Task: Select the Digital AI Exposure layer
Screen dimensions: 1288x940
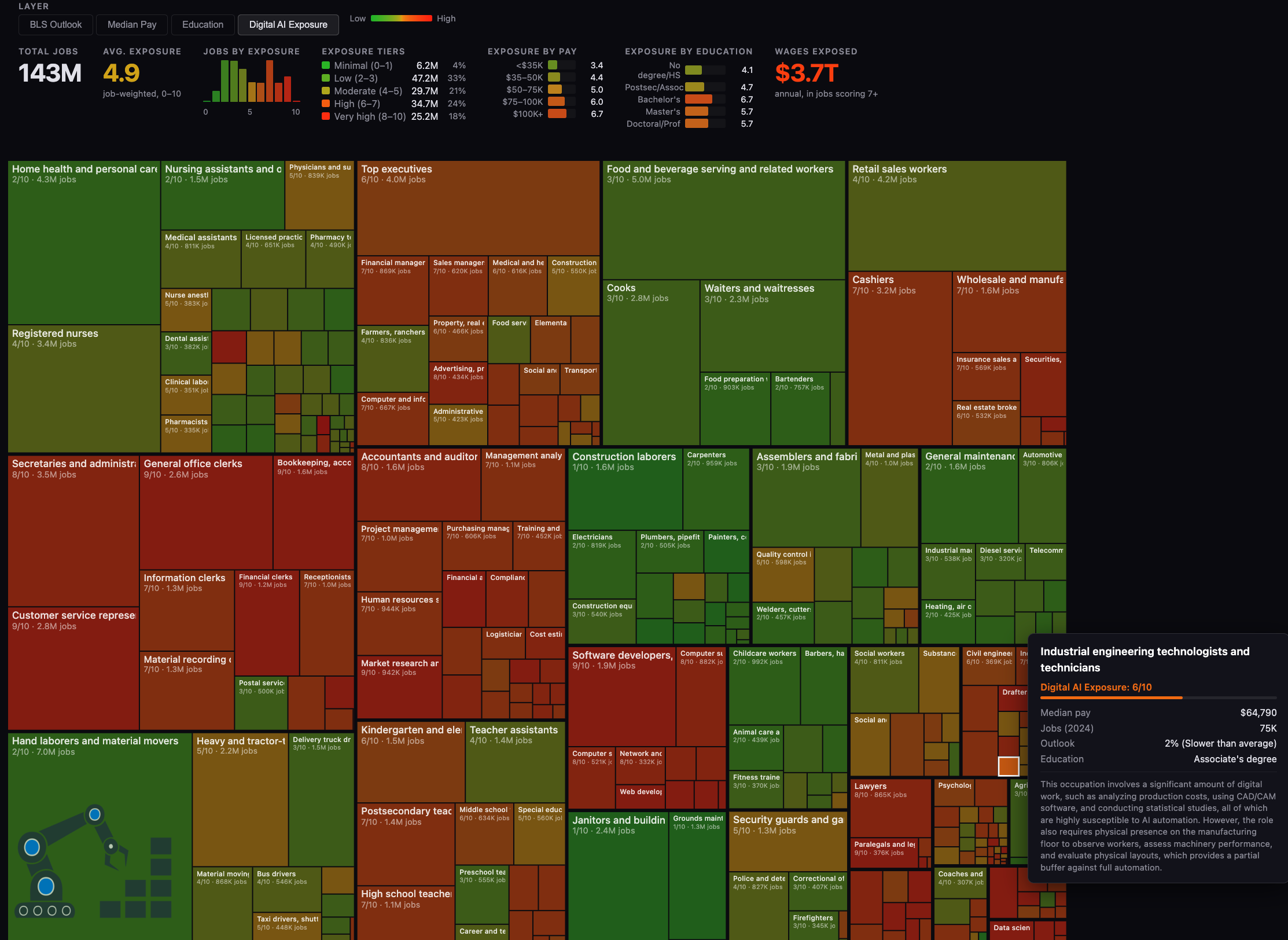Action: pos(288,25)
